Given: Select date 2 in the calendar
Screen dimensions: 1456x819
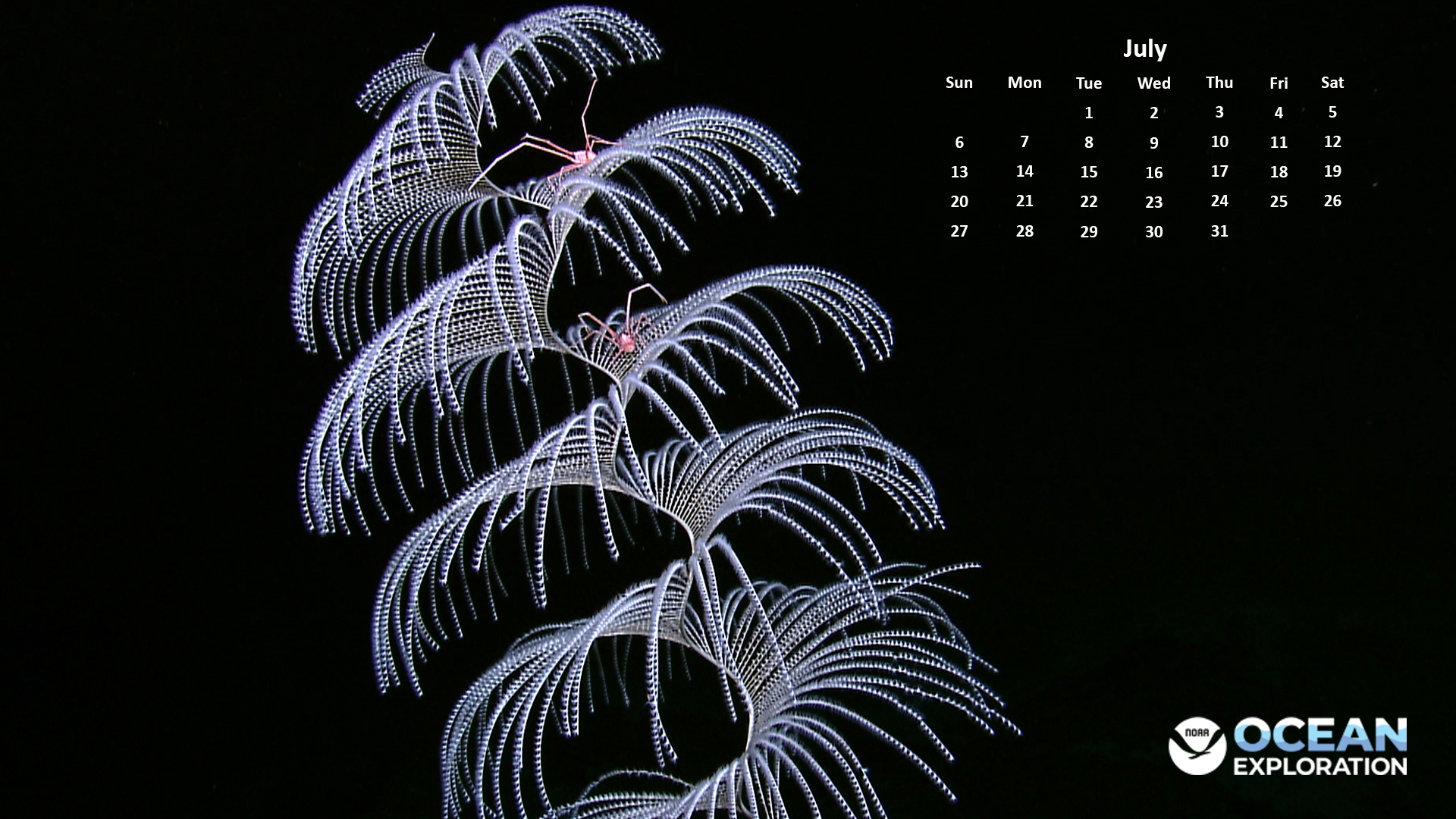Looking at the screenshot, I should coord(1153,113).
